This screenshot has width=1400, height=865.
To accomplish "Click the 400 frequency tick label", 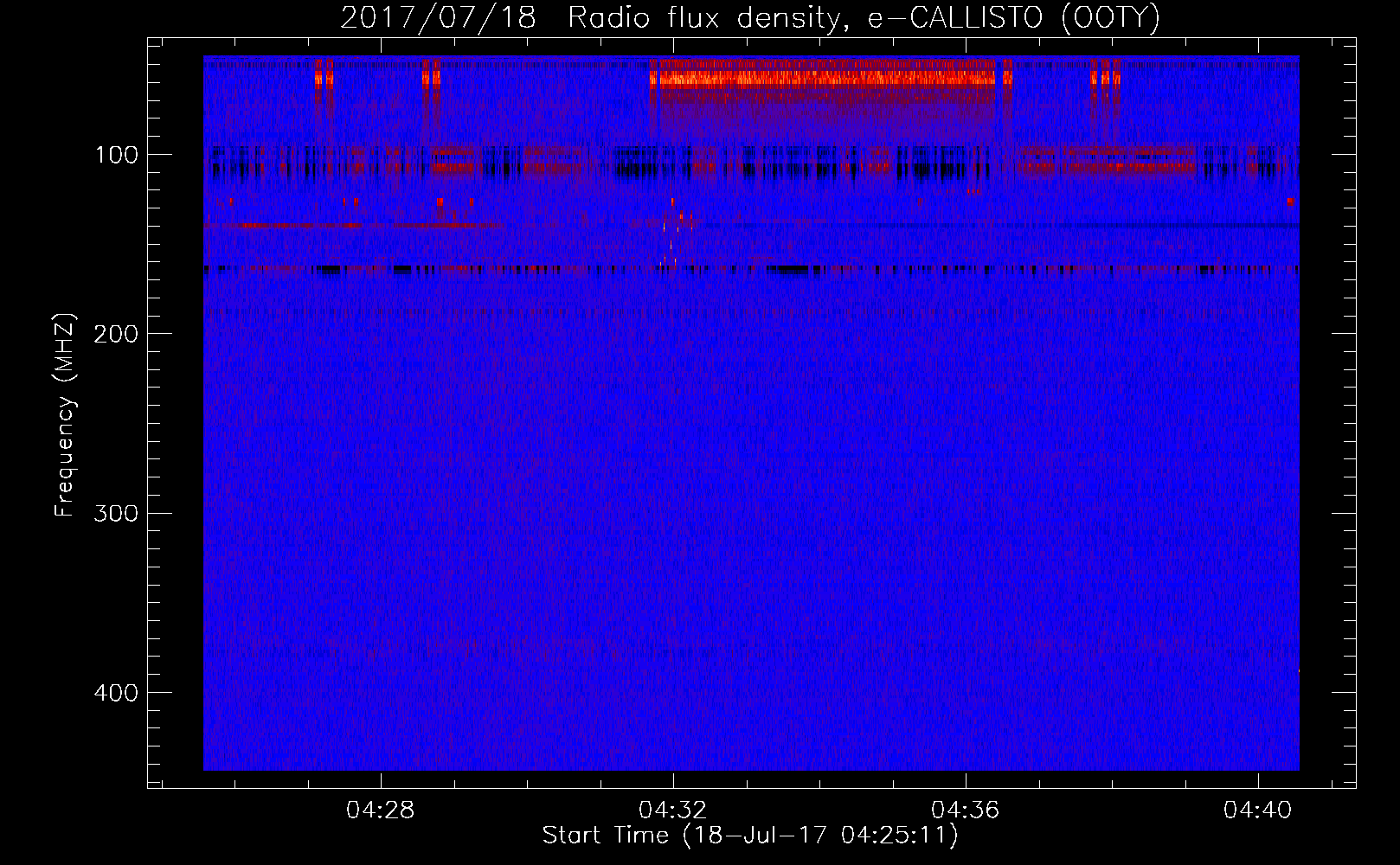I will click(x=116, y=693).
